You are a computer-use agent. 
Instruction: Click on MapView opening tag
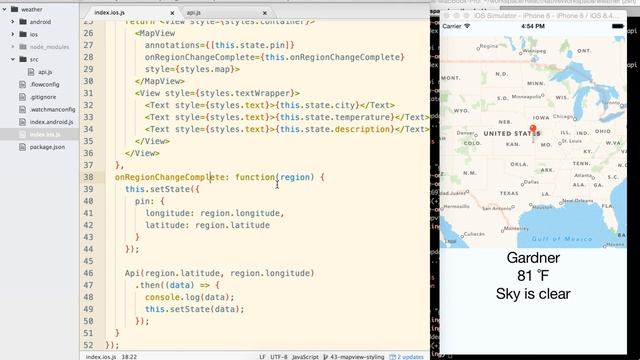pos(155,33)
